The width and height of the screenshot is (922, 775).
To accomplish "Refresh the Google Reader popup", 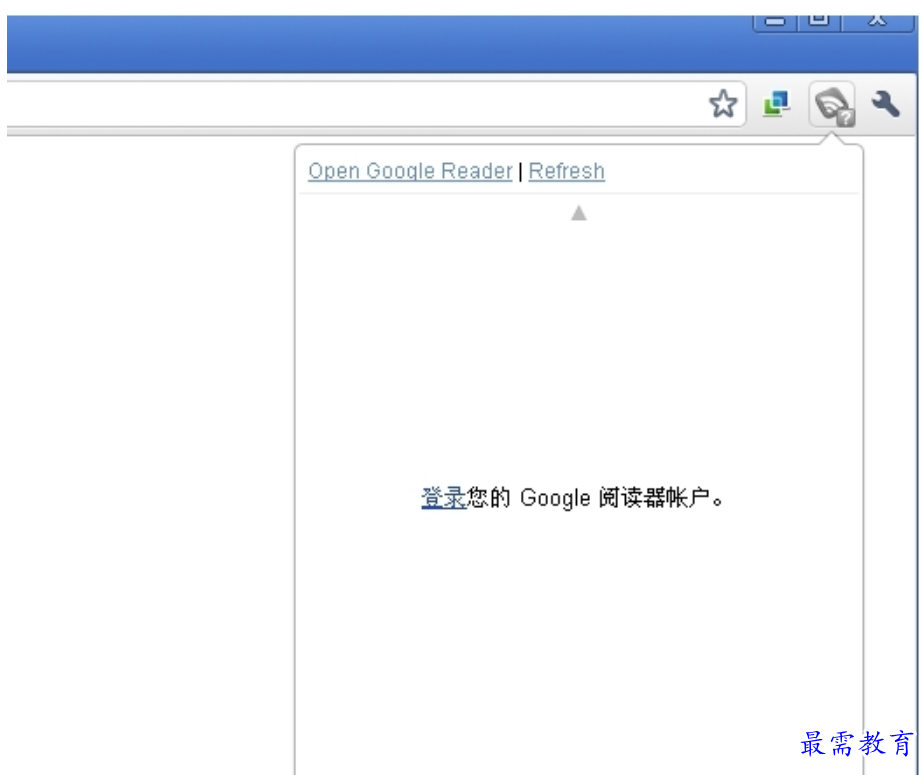I will pos(567,171).
